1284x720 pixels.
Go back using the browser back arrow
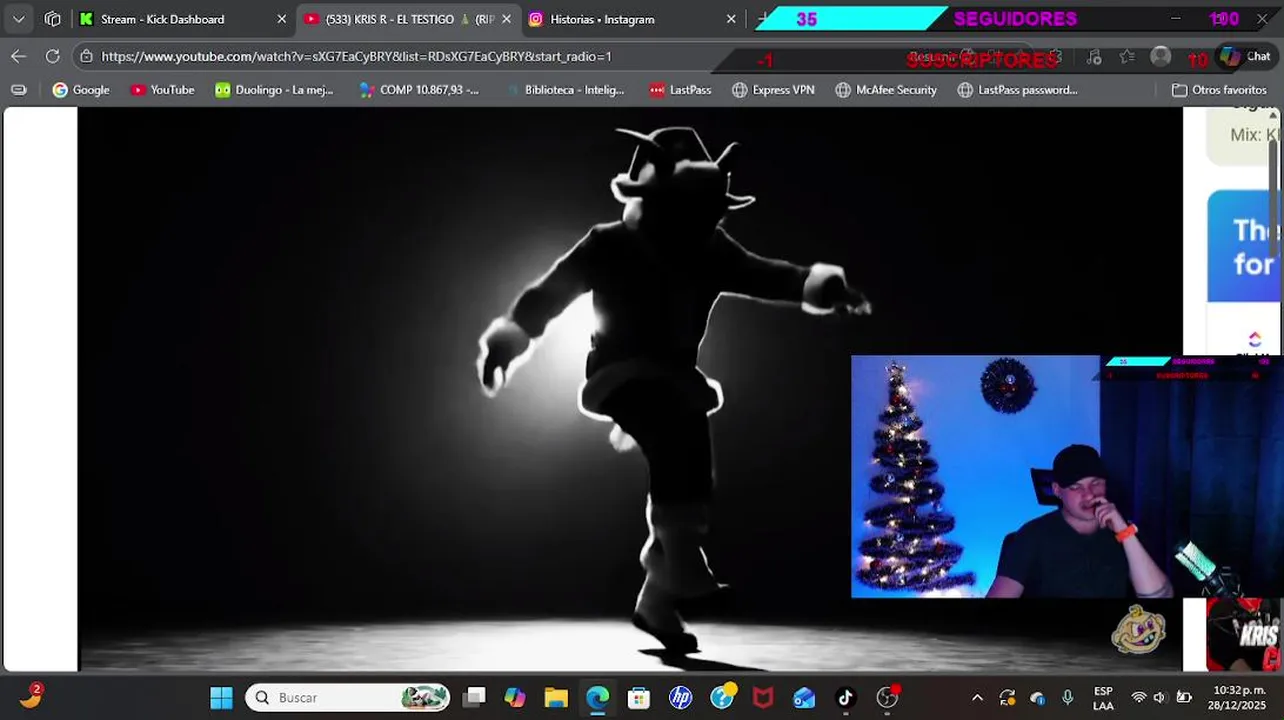[x=18, y=56]
